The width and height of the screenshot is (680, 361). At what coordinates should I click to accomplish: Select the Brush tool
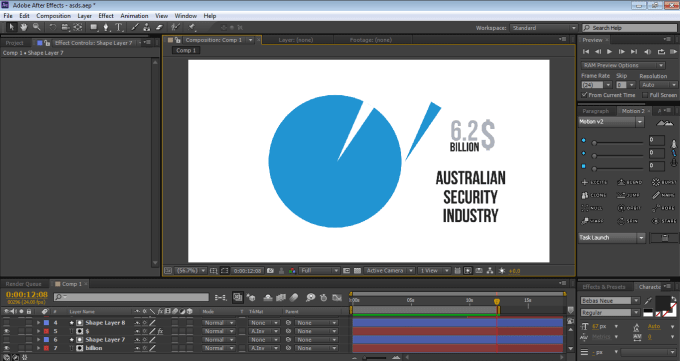pyautogui.click(x=135, y=27)
